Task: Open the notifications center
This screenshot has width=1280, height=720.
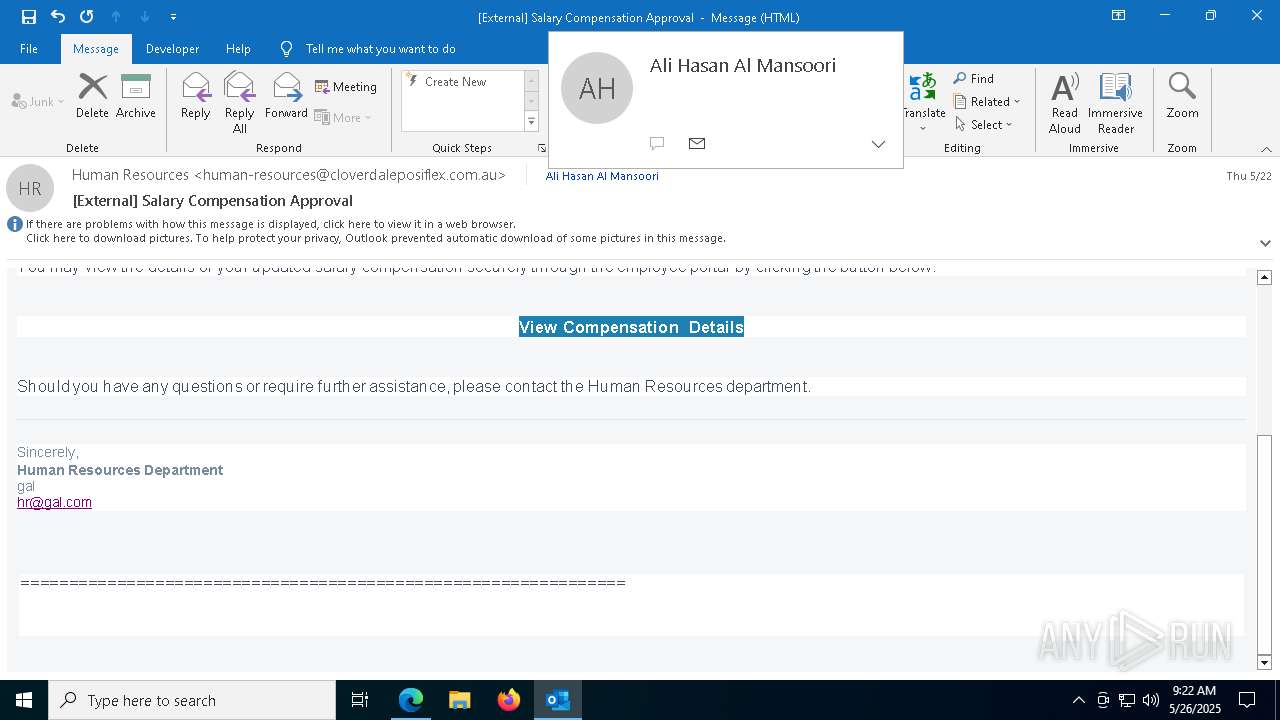Action: pyautogui.click(x=1247, y=700)
